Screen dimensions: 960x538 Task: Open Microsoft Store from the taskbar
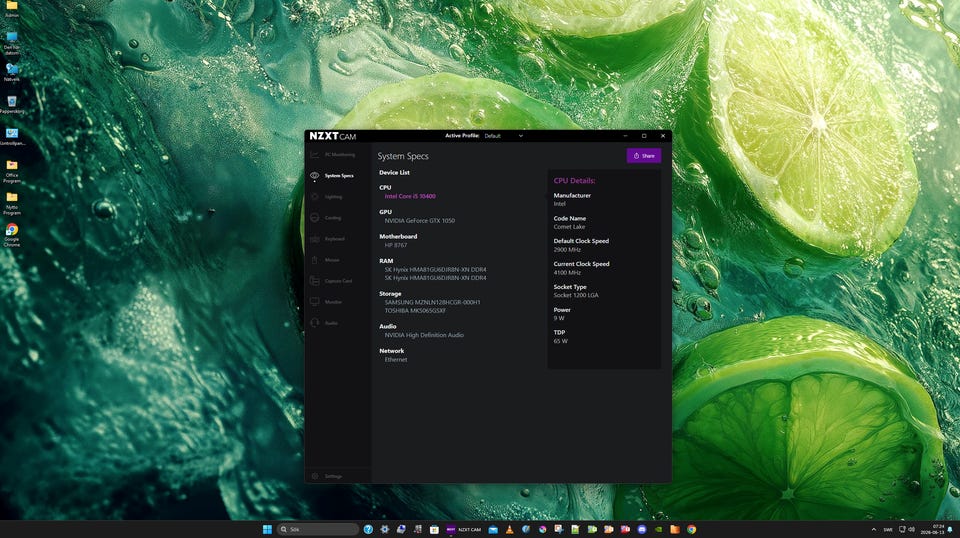(434, 529)
